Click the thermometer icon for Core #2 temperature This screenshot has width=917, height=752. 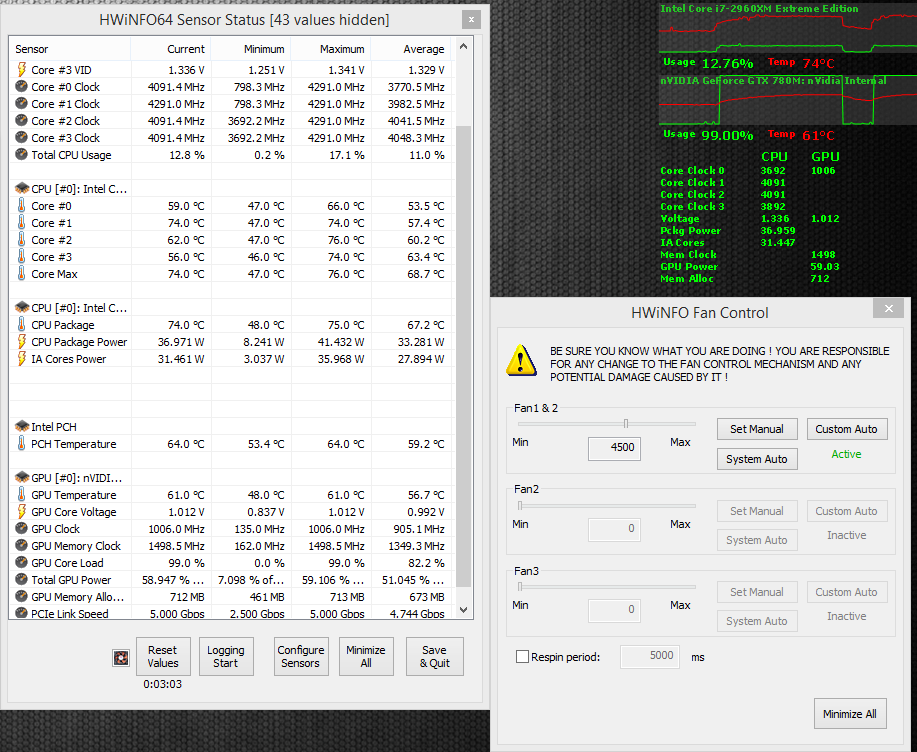pos(22,240)
